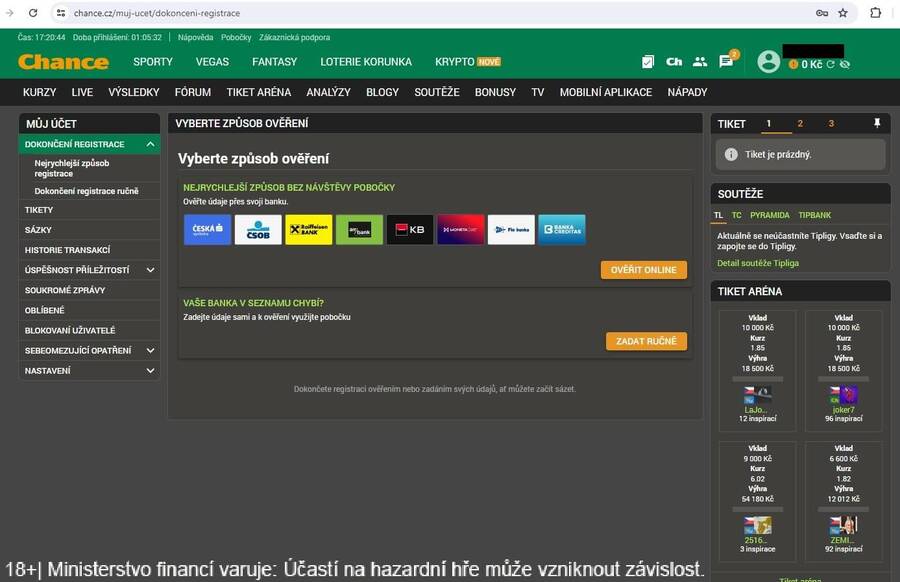Select Česká spořitelna bank logo

click(x=207, y=230)
